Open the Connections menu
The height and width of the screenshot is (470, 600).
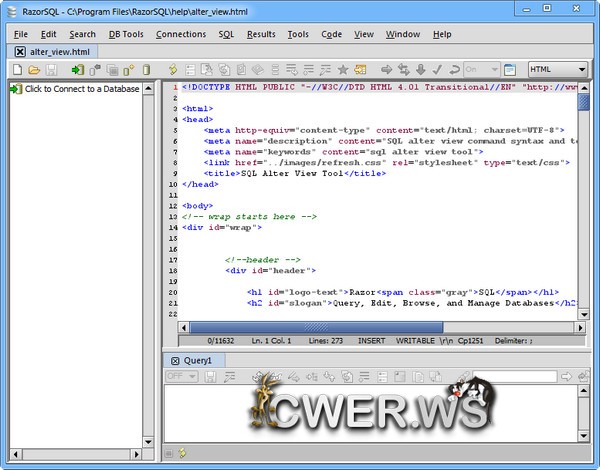[181, 34]
